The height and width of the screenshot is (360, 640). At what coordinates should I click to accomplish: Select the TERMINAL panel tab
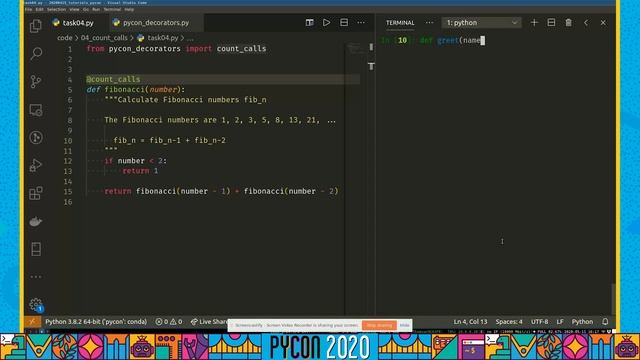[x=400, y=23]
